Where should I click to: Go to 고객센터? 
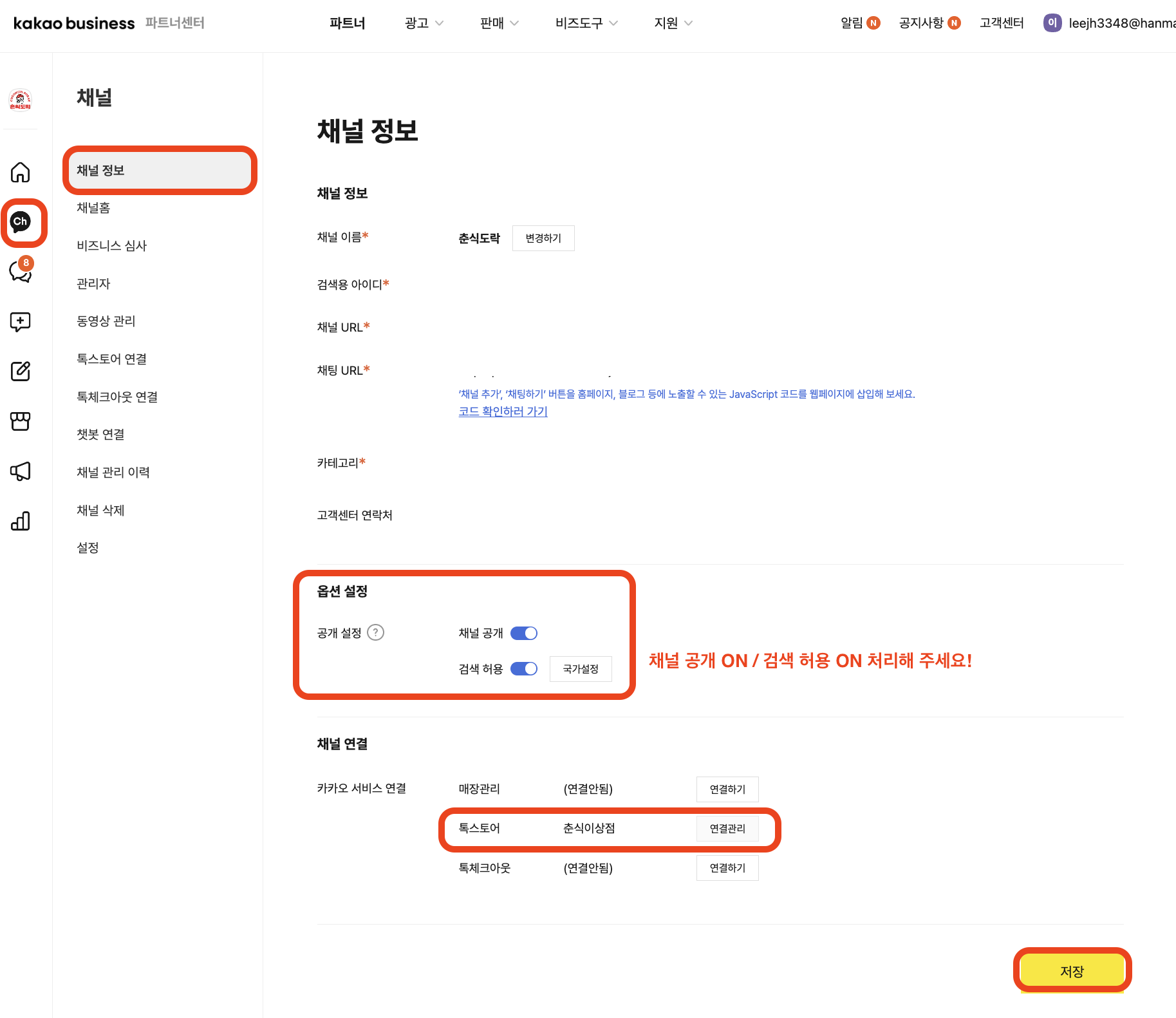[1002, 23]
